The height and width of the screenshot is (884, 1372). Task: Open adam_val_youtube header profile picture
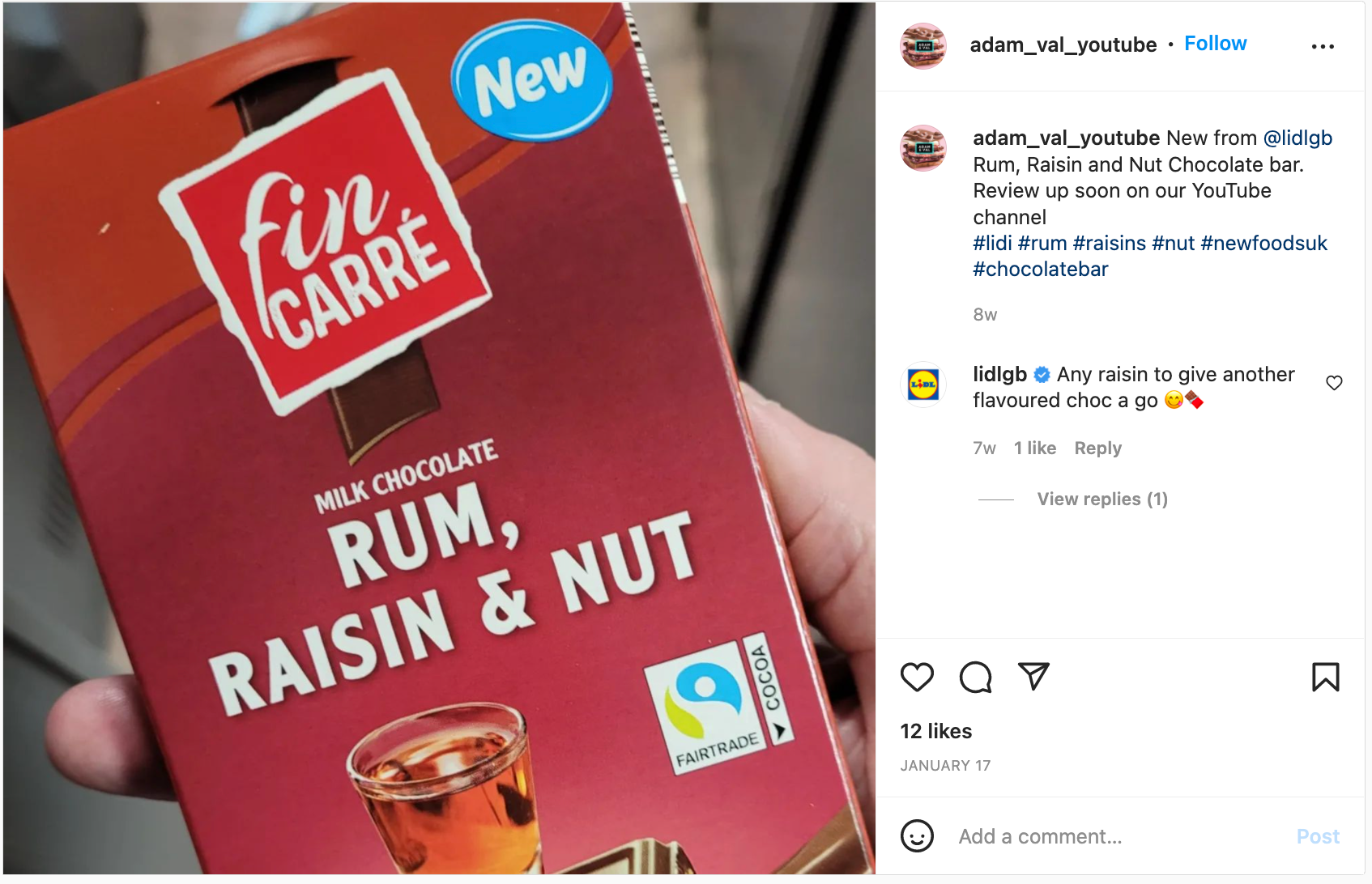(x=923, y=45)
